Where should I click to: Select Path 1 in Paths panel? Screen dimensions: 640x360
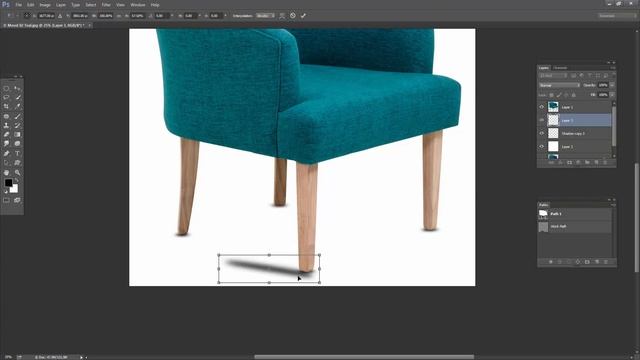[x=575, y=213]
